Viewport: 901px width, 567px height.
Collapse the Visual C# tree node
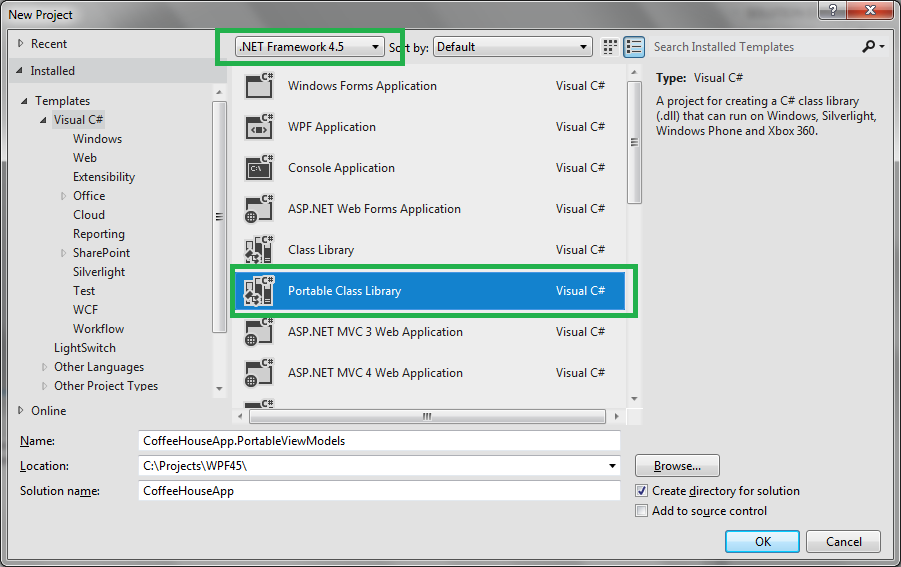(x=43, y=120)
